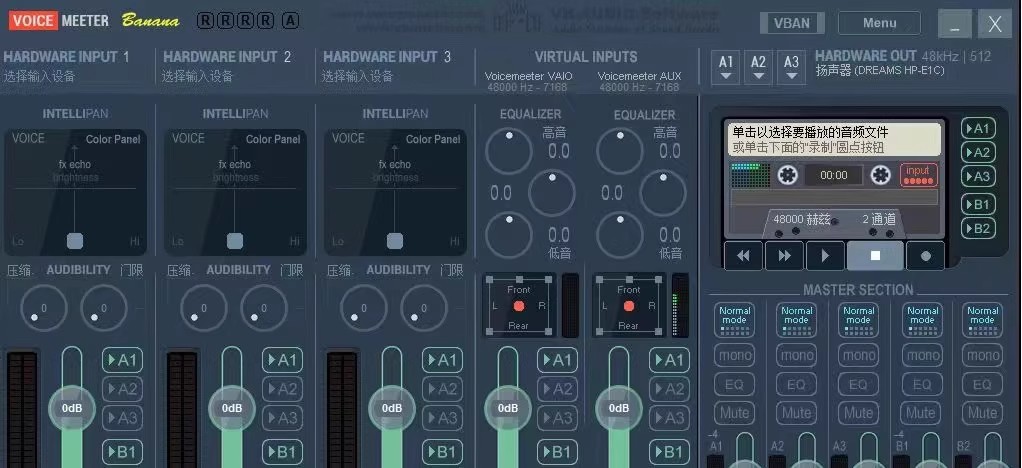Fast-forward the cassette recorder
The image size is (1022, 468).
pos(784,256)
